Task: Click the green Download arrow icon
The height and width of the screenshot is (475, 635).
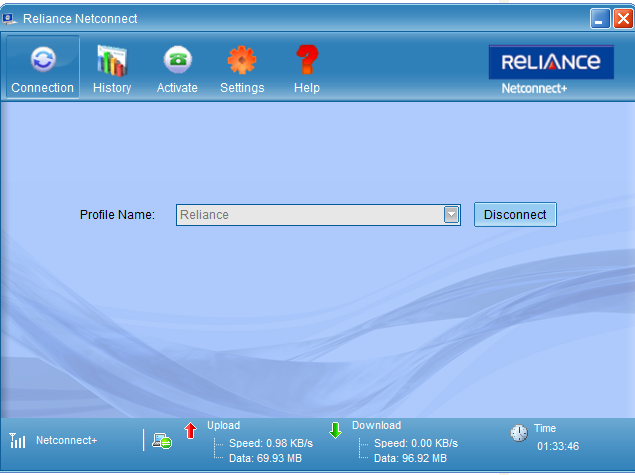Action: tap(335, 431)
